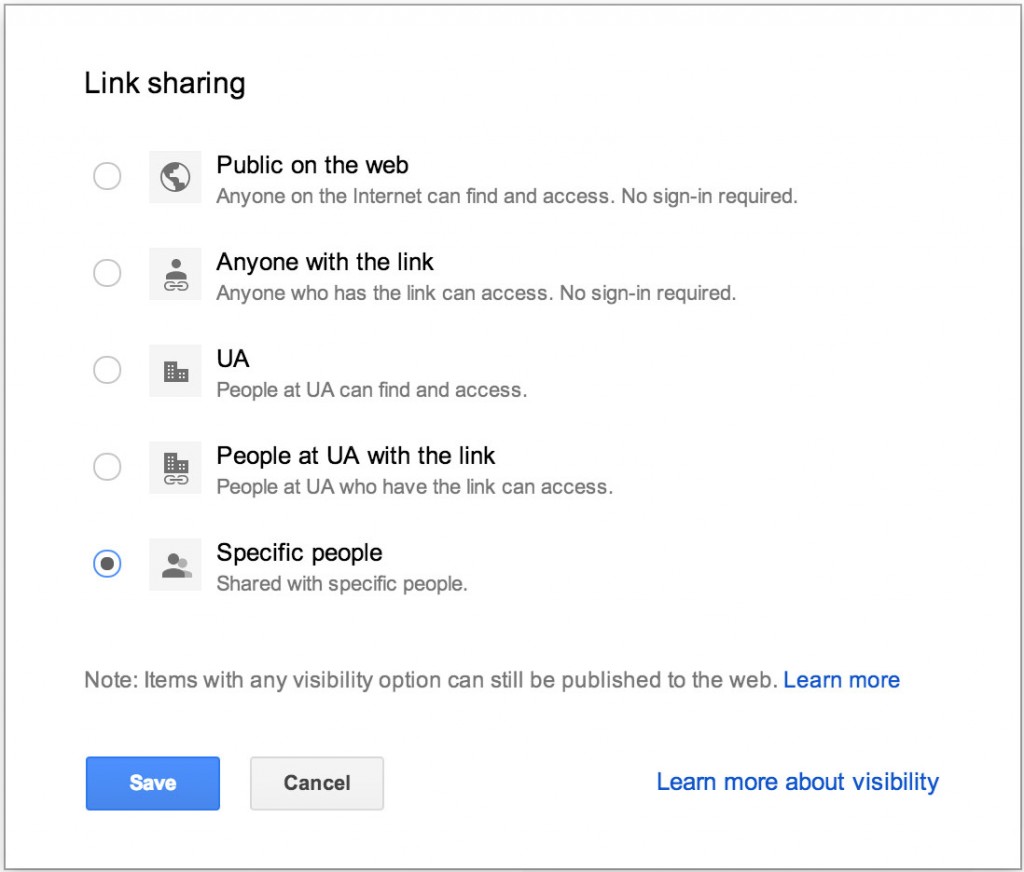Click the selected Specific people radio button
The width and height of the screenshot is (1024, 872).
[x=107, y=564]
